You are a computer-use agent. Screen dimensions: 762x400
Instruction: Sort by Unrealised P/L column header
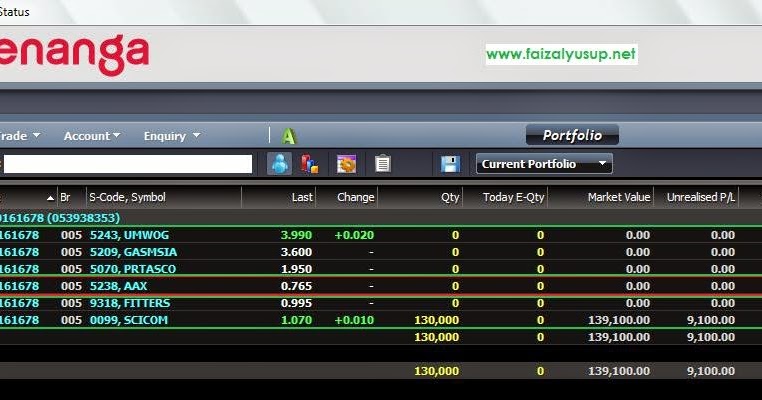[700, 197]
